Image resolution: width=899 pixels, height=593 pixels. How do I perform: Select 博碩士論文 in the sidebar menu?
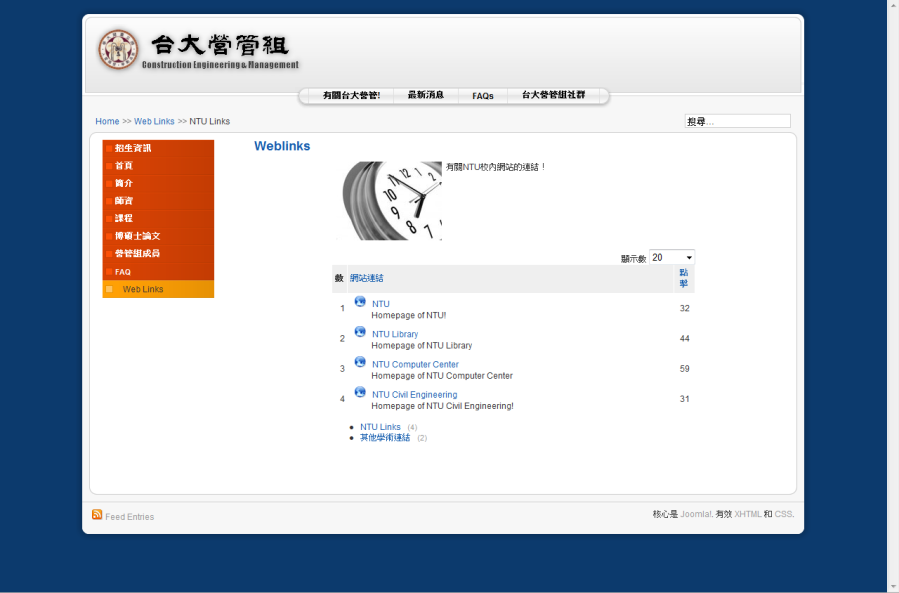[138, 236]
